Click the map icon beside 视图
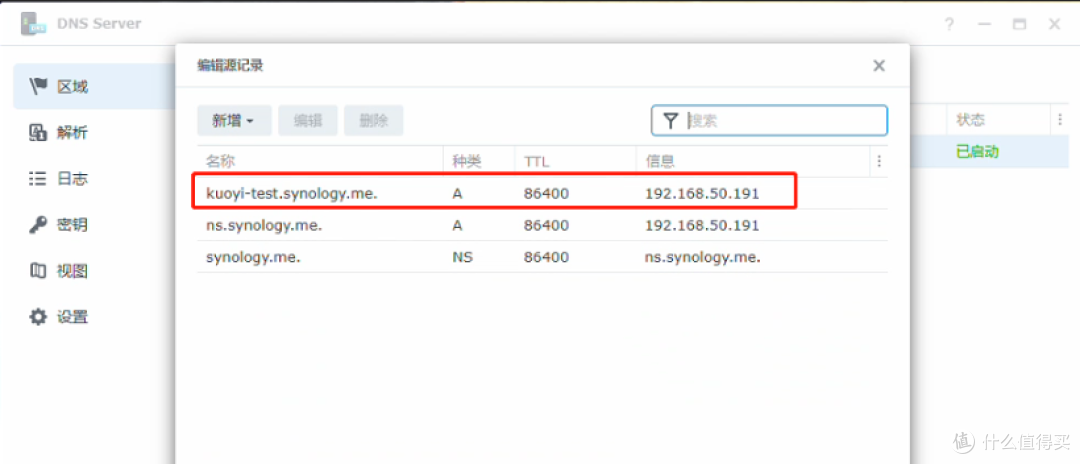The height and width of the screenshot is (464, 1080). [38, 271]
